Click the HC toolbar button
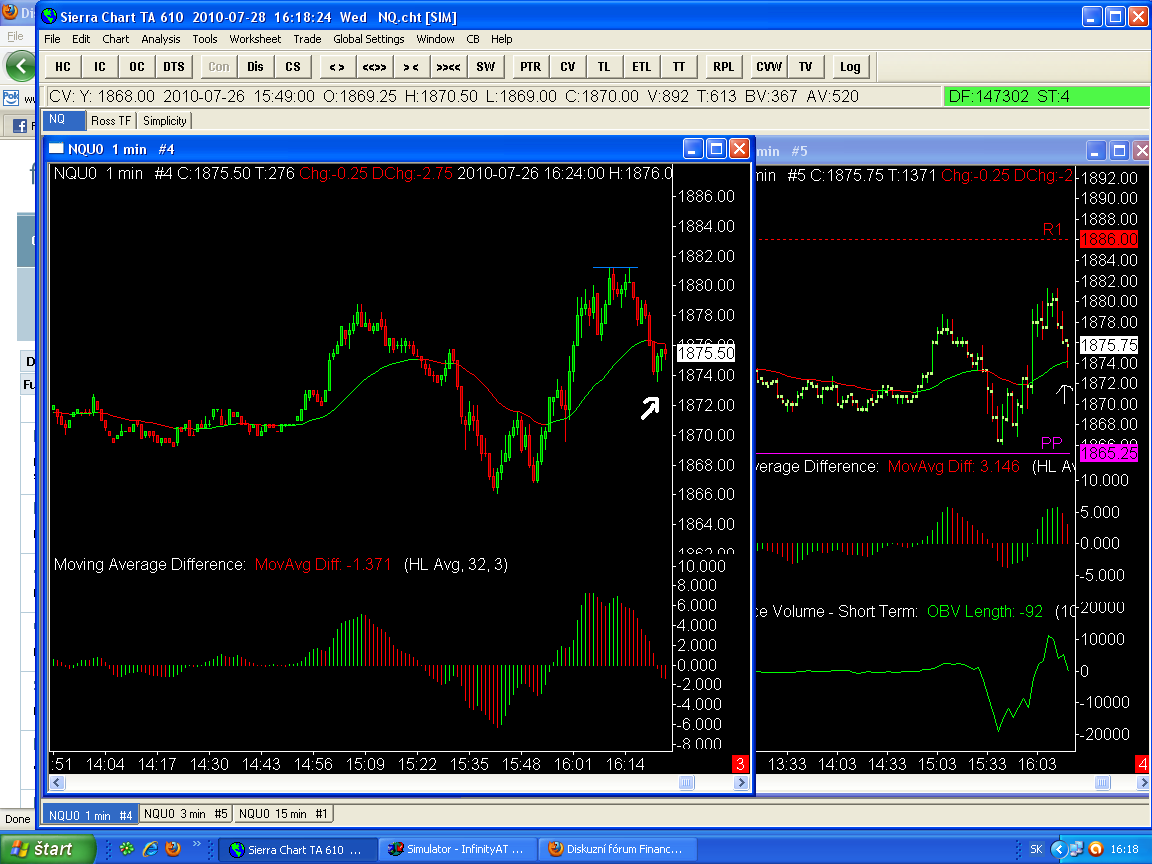The width and height of the screenshot is (1152, 864). coord(63,67)
